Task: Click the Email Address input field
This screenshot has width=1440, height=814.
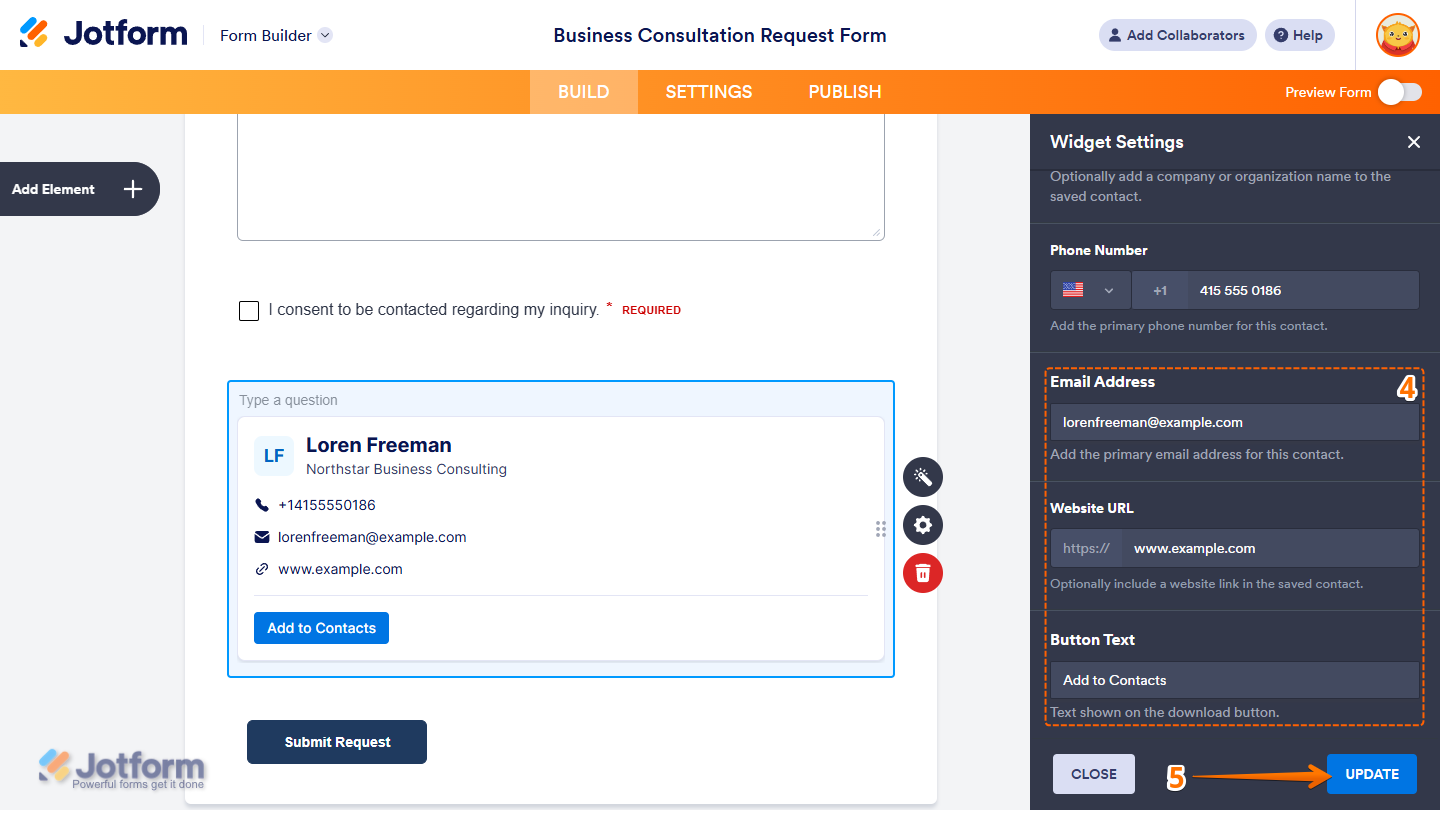Action: (x=1234, y=422)
